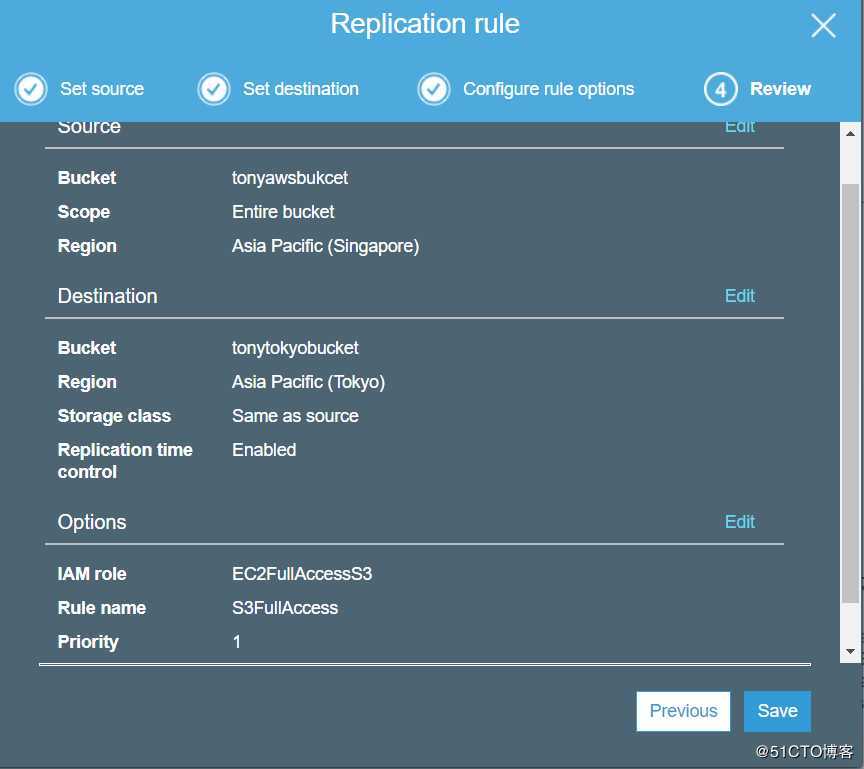Go to the Set destination step
The height and width of the screenshot is (769, 864).
[300, 89]
